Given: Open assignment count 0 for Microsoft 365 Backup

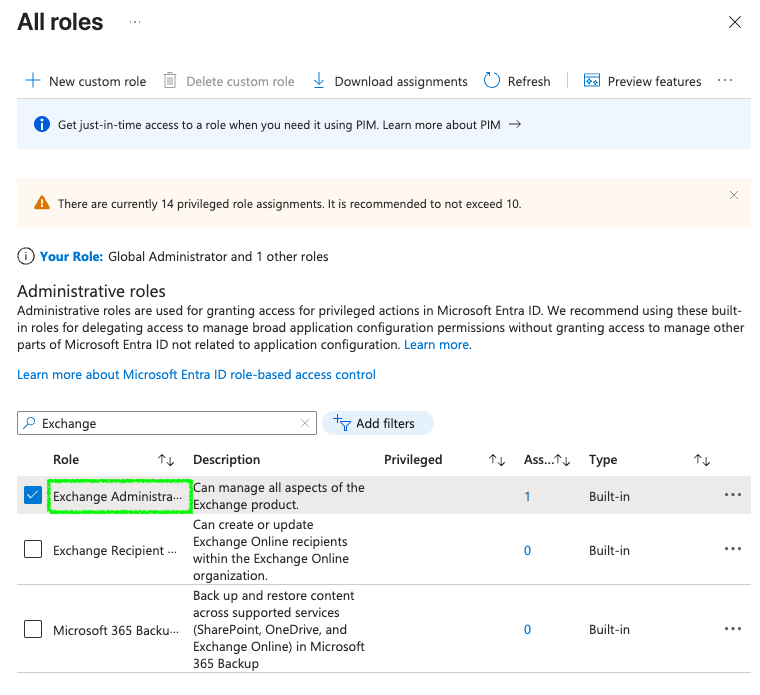Looking at the screenshot, I should tap(527, 630).
